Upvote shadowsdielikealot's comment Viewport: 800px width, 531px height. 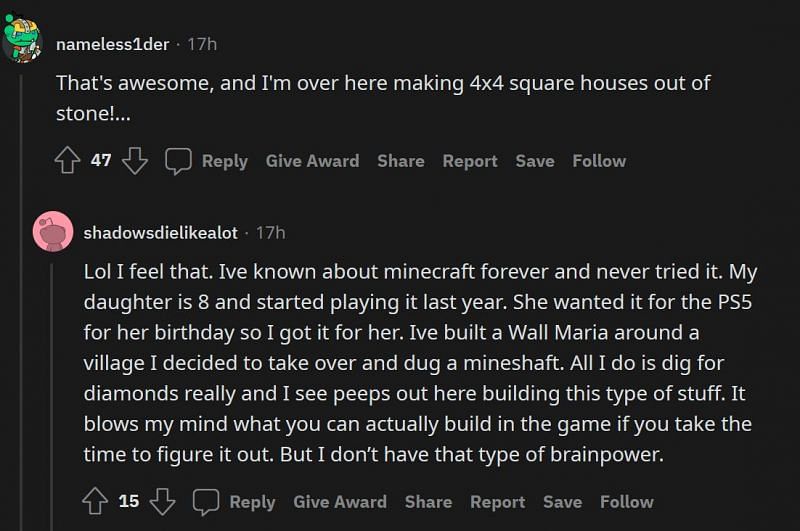click(x=96, y=502)
